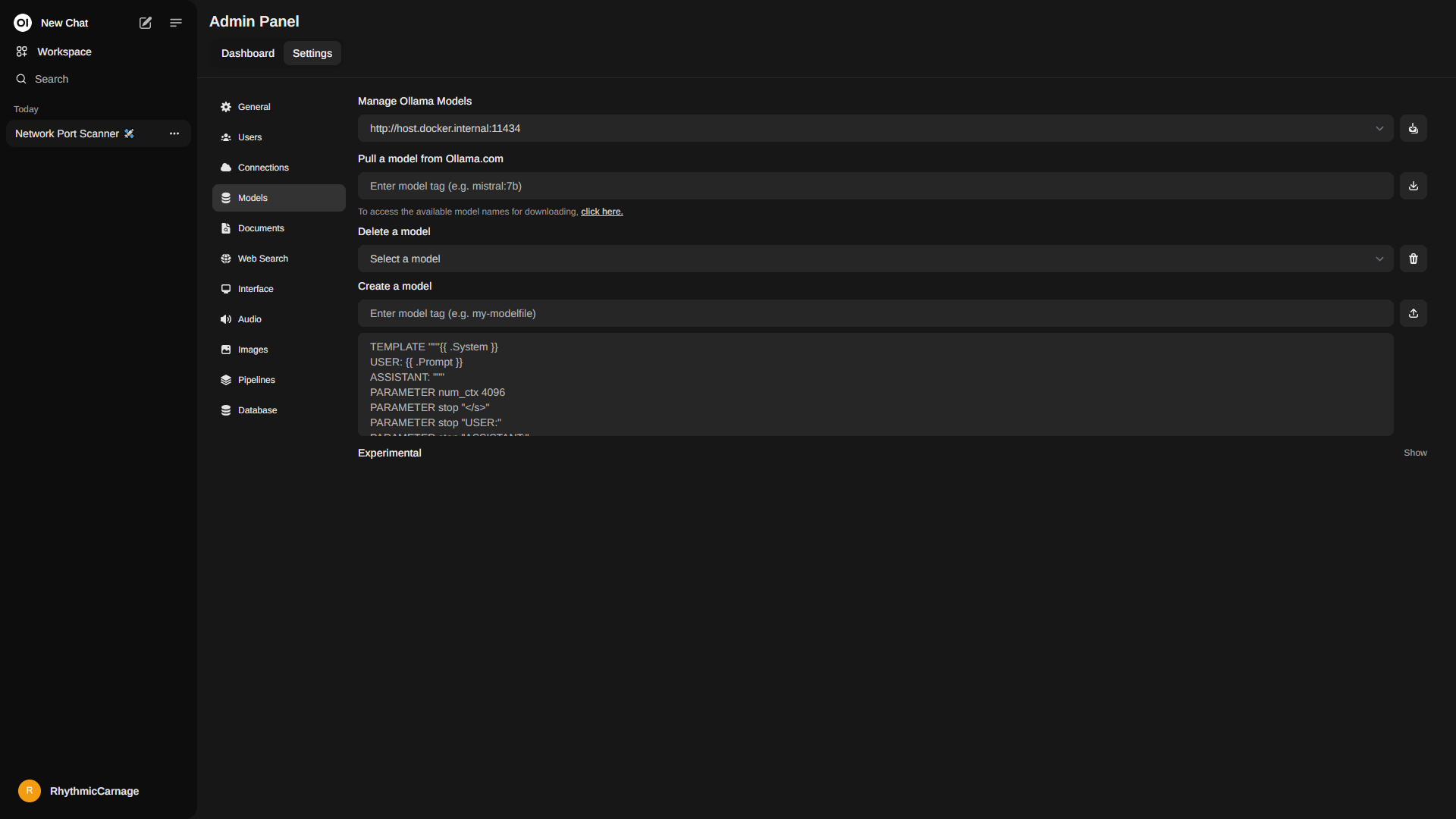Click the Web Search globe icon

coord(226,259)
